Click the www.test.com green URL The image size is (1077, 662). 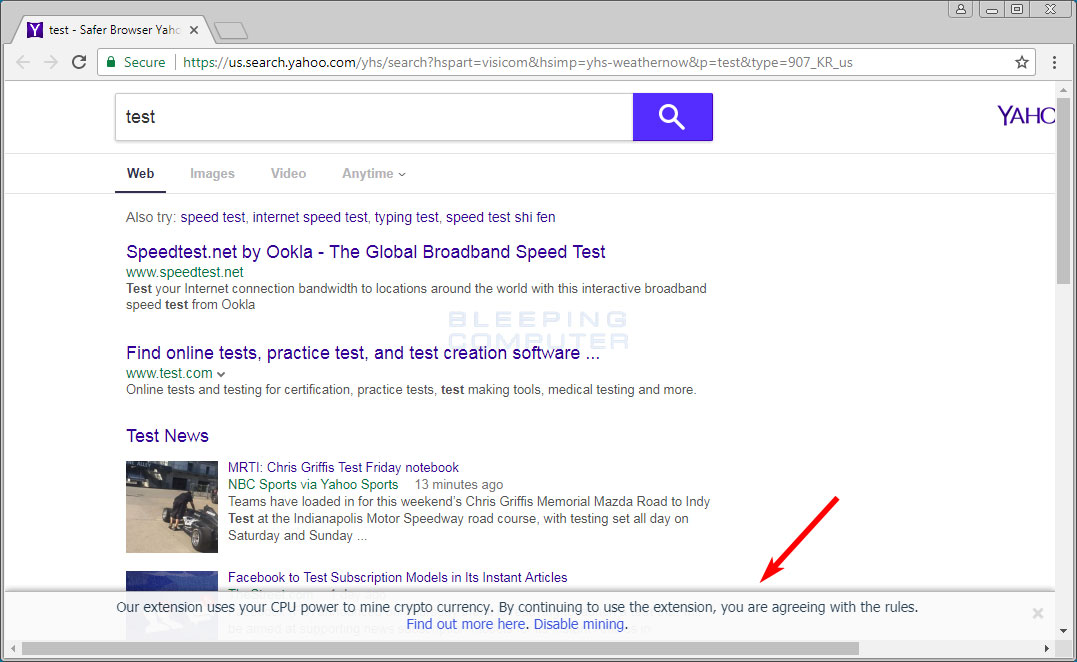(169, 373)
